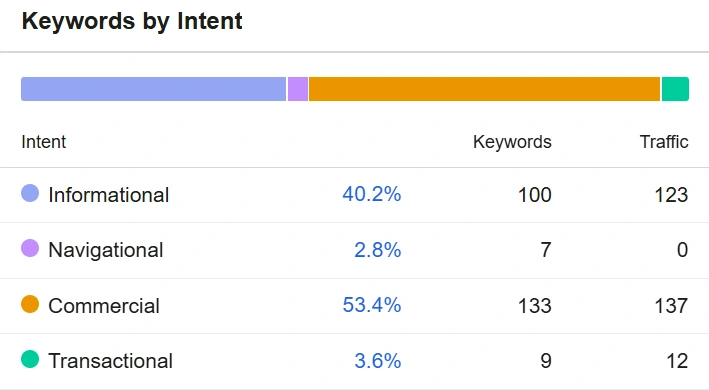The height and width of the screenshot is (390, 709).
Task: Open the 3.6% Transactional percentage link
Action: (x=378, y=361)
